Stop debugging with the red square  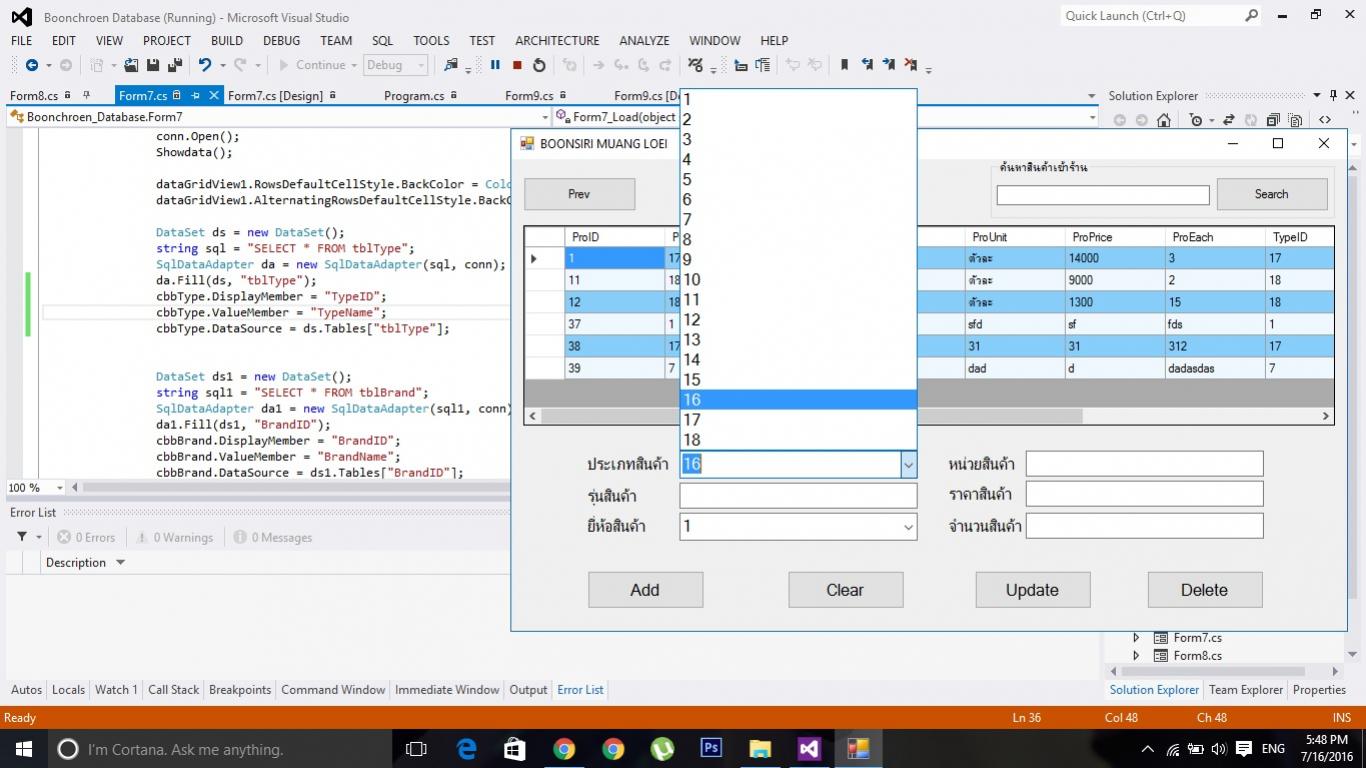point(517,65)
